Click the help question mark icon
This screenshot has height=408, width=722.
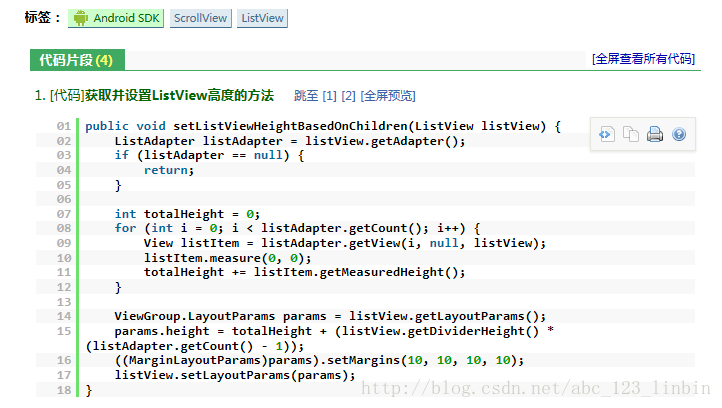(x=679, y=134)
